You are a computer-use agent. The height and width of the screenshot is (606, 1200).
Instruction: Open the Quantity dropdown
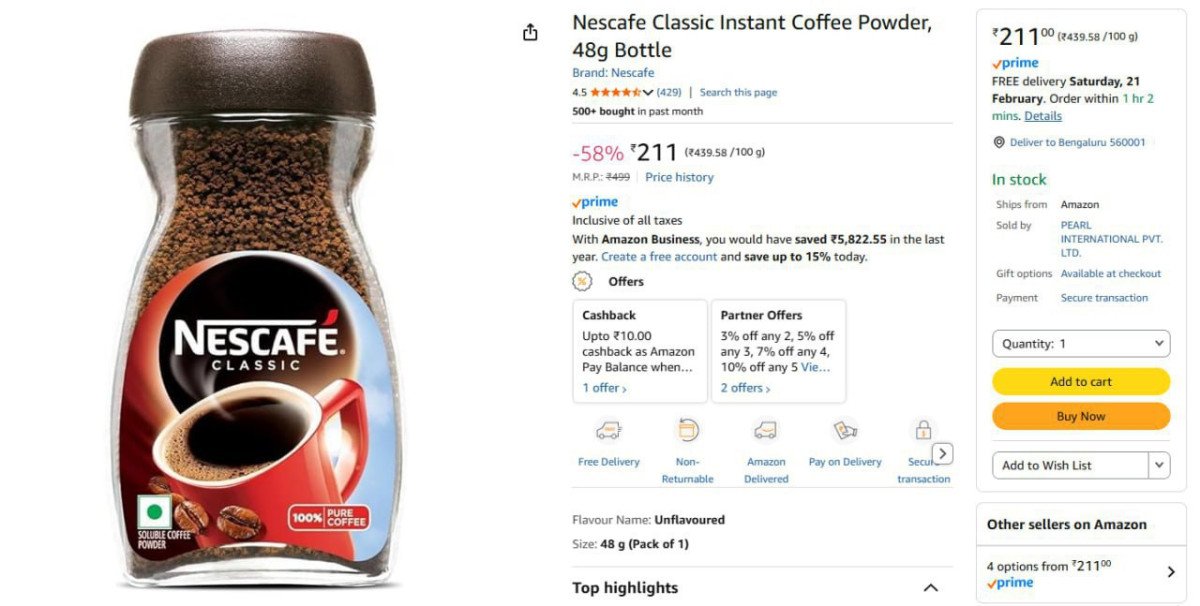1081,343
